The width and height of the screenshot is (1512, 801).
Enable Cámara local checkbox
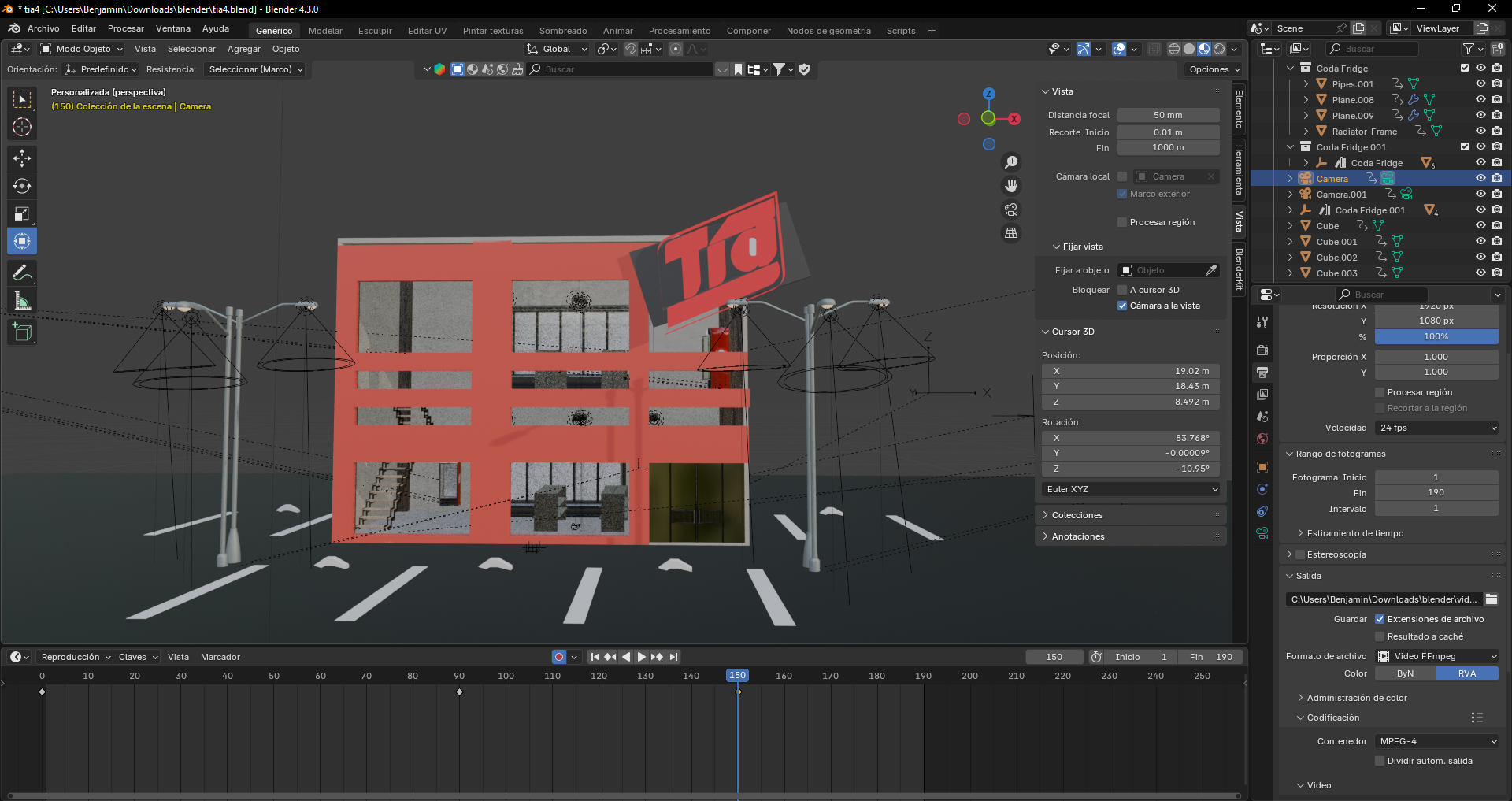1122,176
